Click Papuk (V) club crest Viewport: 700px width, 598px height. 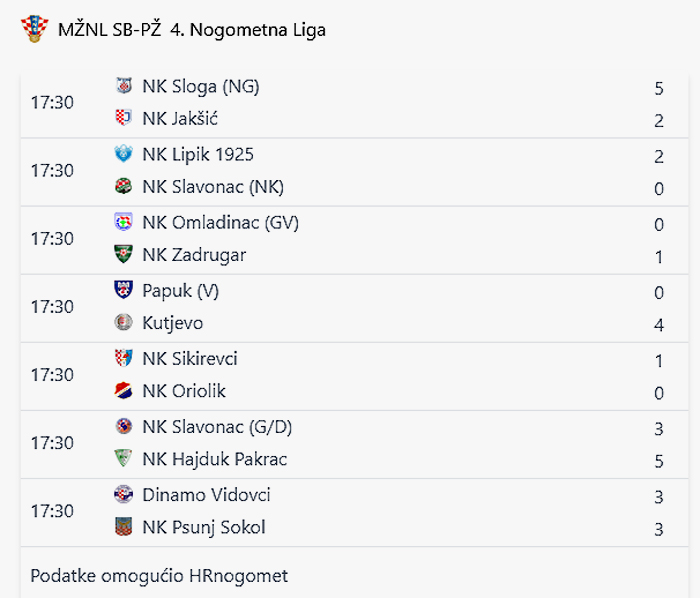coord(124,290)
